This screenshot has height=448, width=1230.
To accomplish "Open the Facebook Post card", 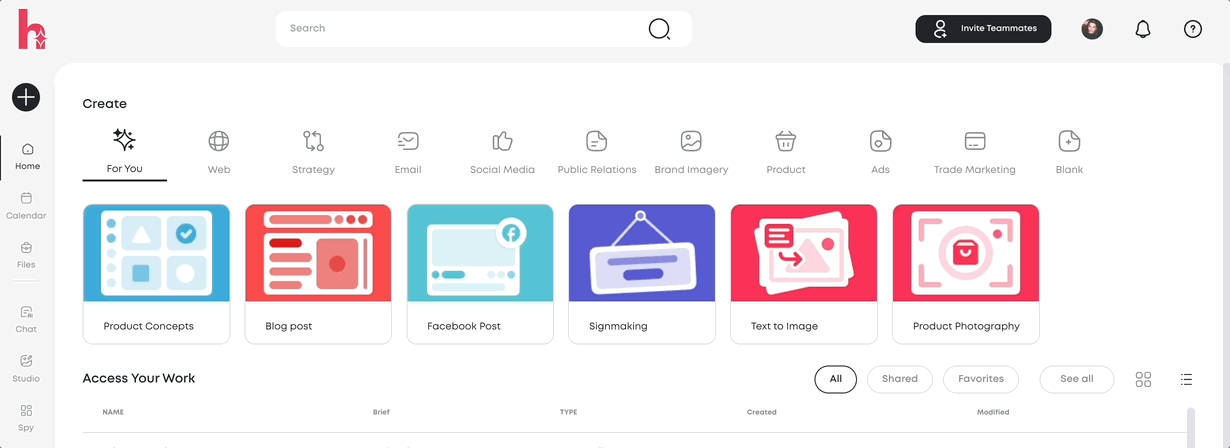I will coord(480,274).
